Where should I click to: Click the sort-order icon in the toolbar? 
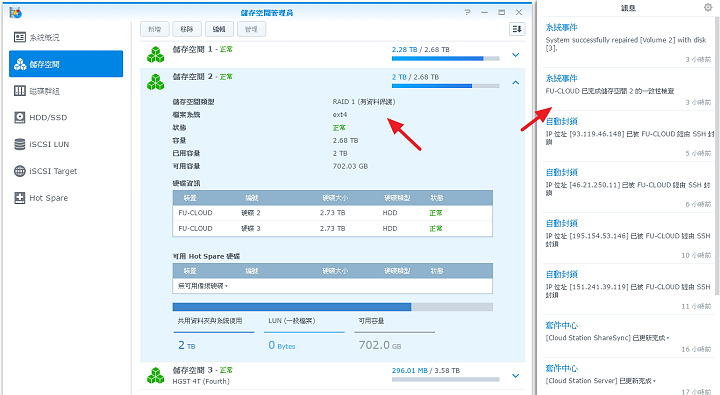pyautogui.click(x=517, y=29)
